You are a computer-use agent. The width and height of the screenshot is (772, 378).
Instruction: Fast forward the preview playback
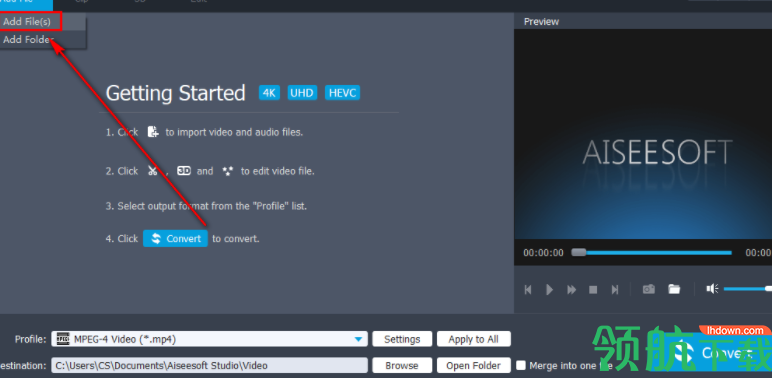(x=572, y=289)
